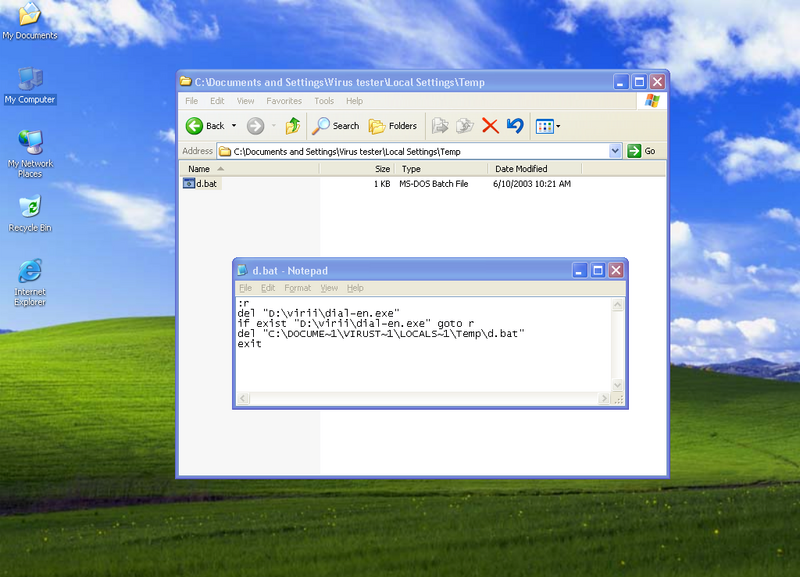Click Explorer title bar folder icon
The image size is (800, 577).
pyautogui.click(x=186, y=82)
